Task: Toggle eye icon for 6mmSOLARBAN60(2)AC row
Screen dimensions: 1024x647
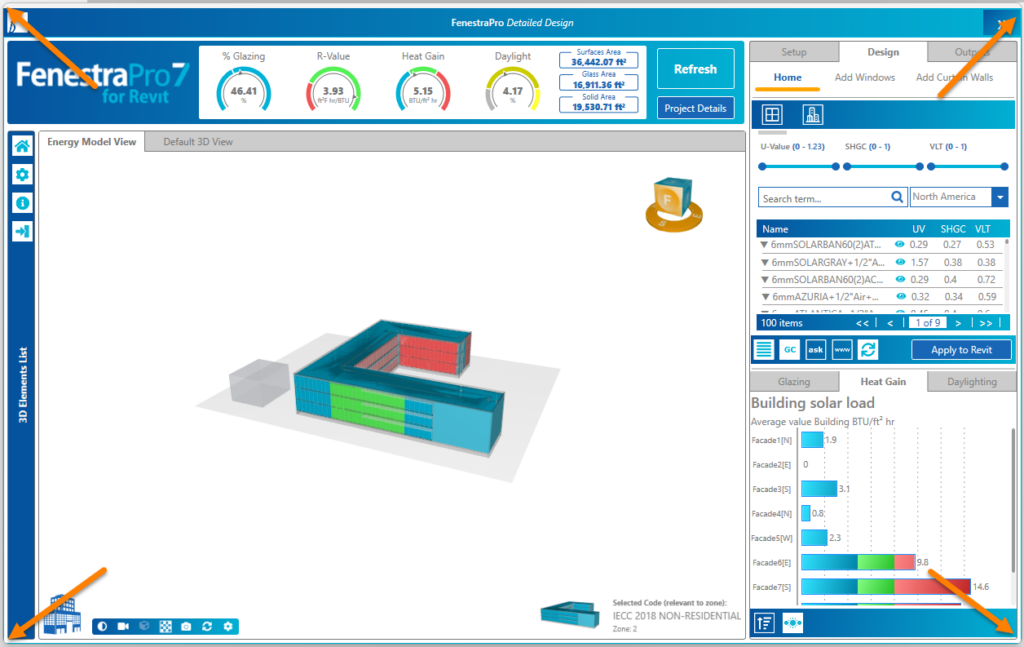Action: (x=901, y=279)
